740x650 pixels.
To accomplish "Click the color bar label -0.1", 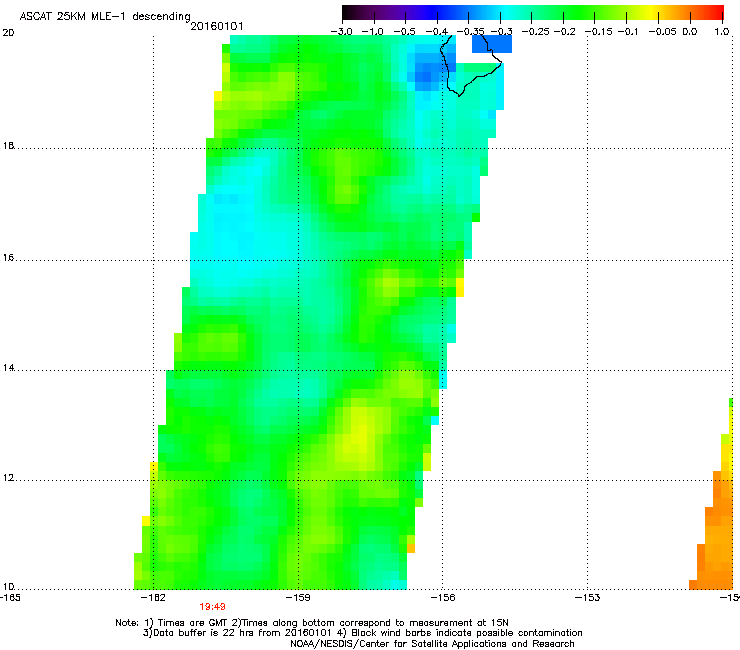I will point(628,32).
